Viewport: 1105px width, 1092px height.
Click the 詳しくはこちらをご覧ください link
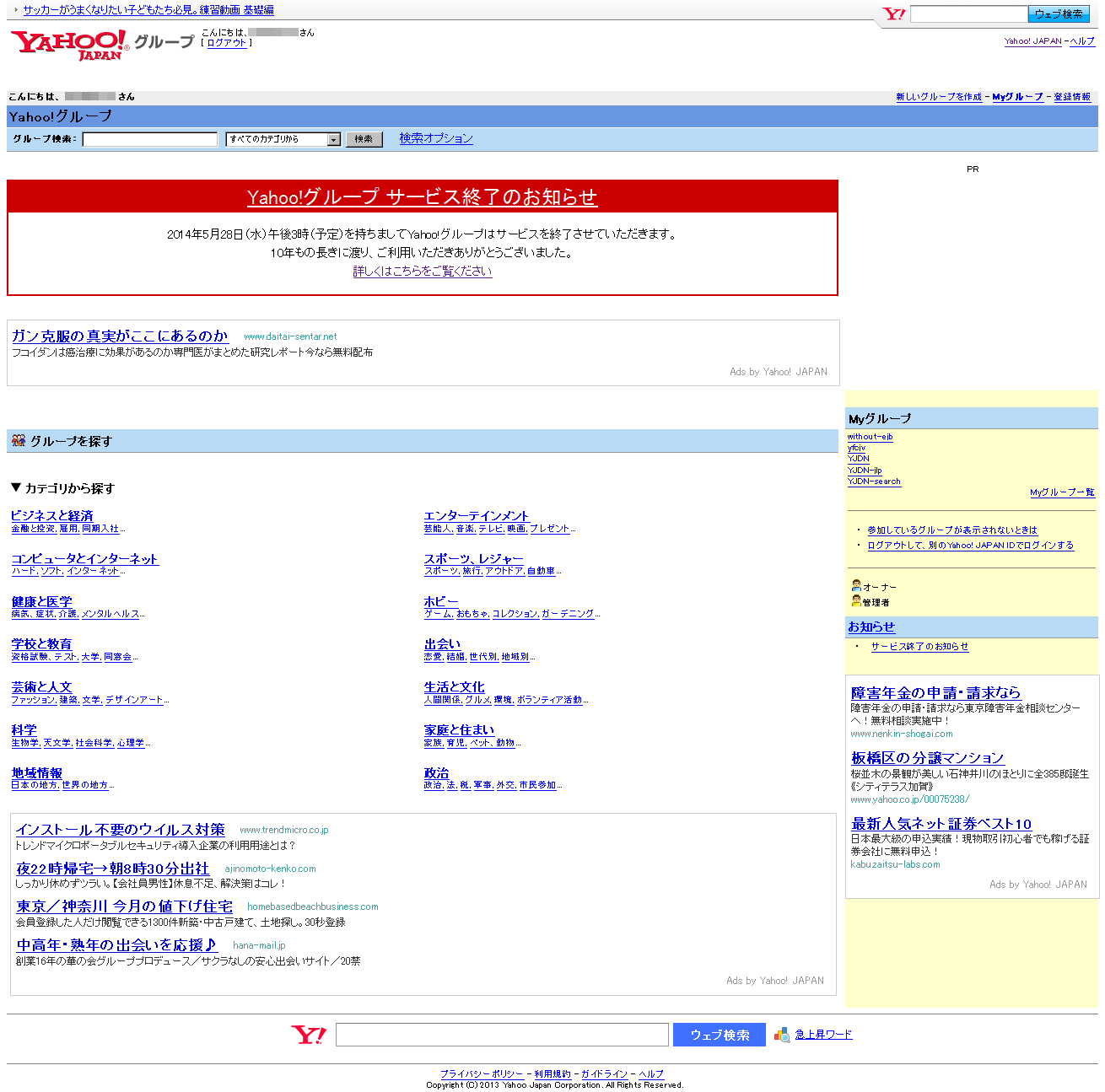pyautogui.click(x=422, y=271)
